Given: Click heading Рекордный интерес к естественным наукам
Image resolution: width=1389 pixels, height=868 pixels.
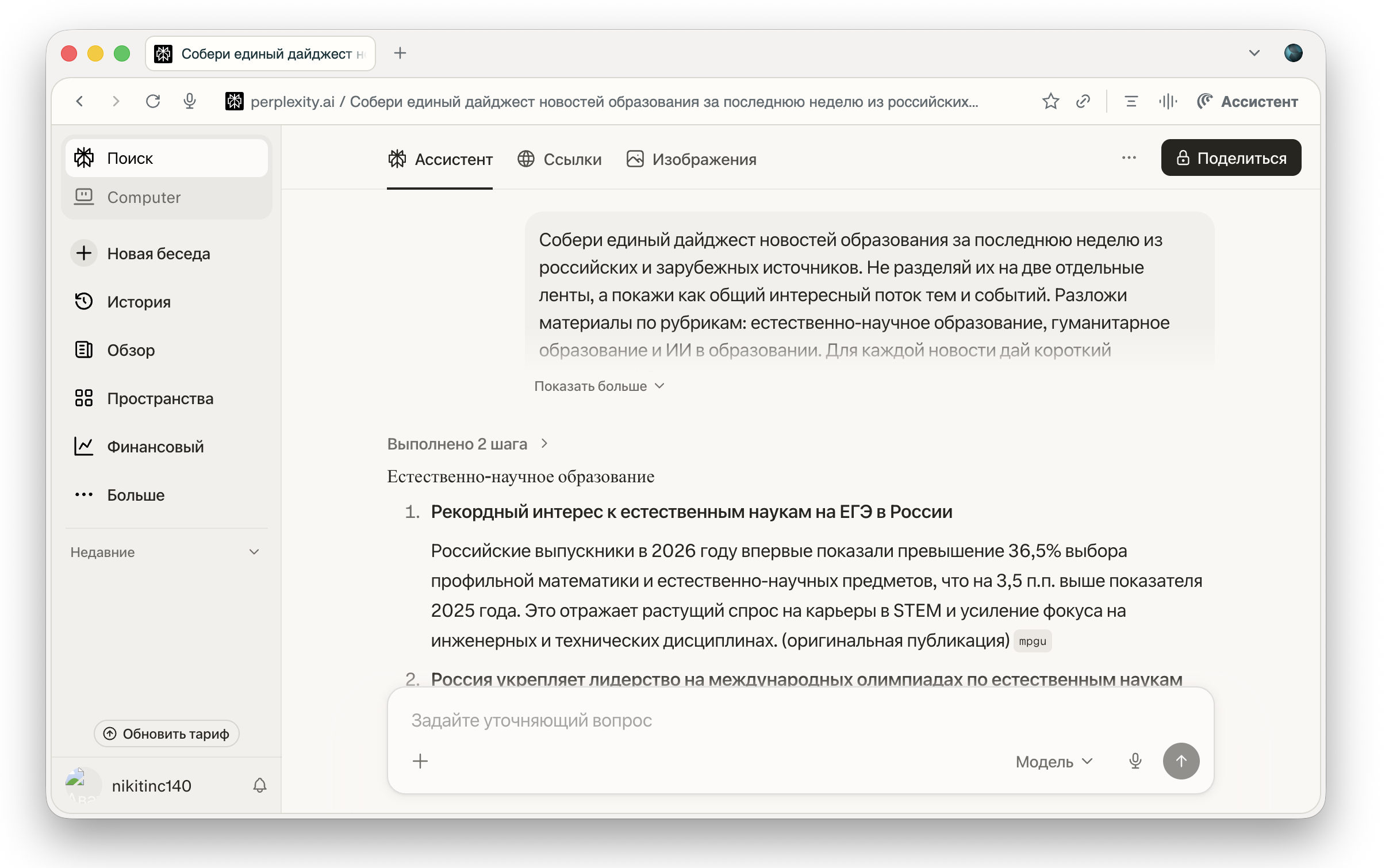Looking at the screenshot, I should (692, 512).
